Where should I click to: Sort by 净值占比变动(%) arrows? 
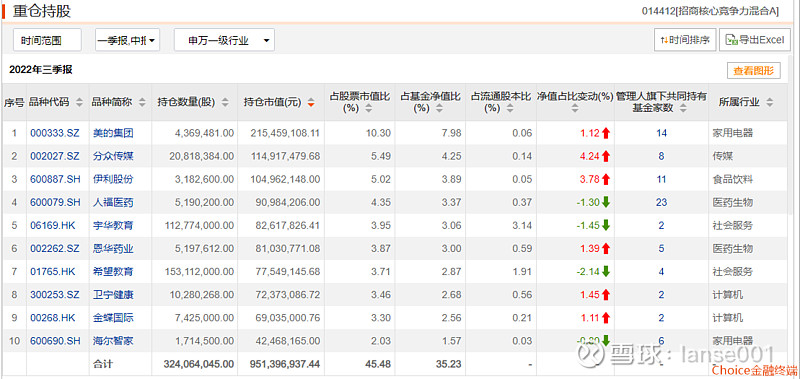coord(575,108)
